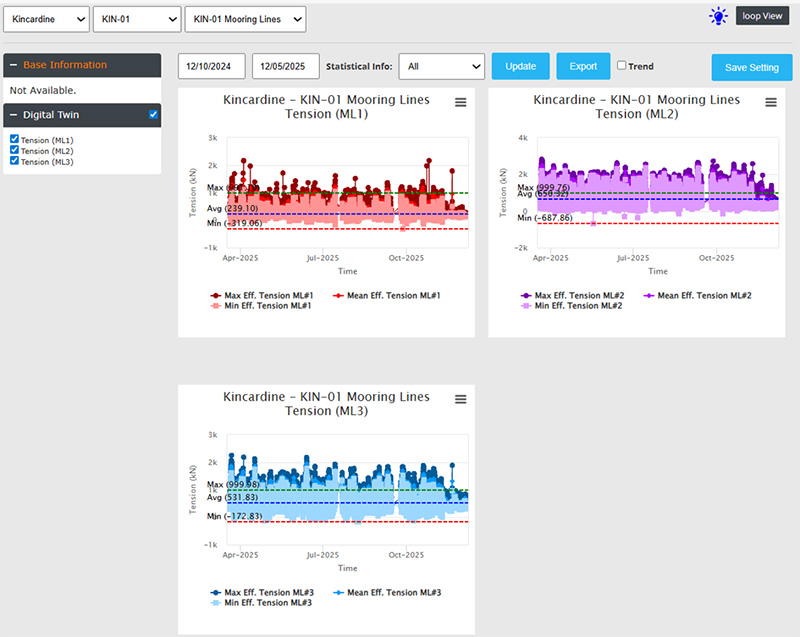Click the lightbulb theme icon
Screen dimensions: 800x637
coord(718,16)
